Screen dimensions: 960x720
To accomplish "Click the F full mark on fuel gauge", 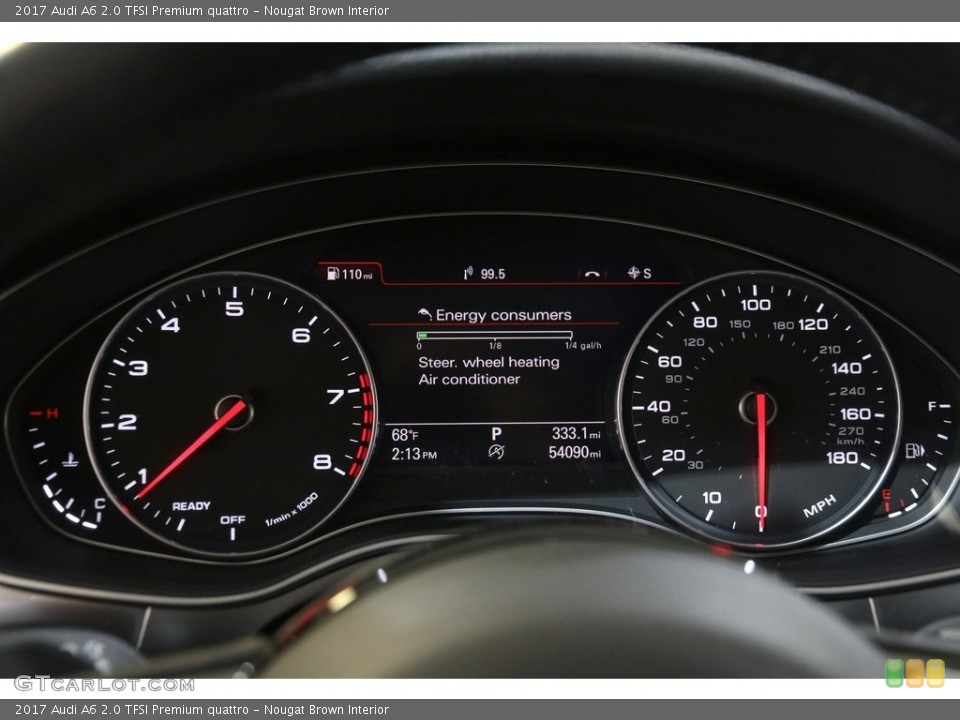I will (932, 406).
